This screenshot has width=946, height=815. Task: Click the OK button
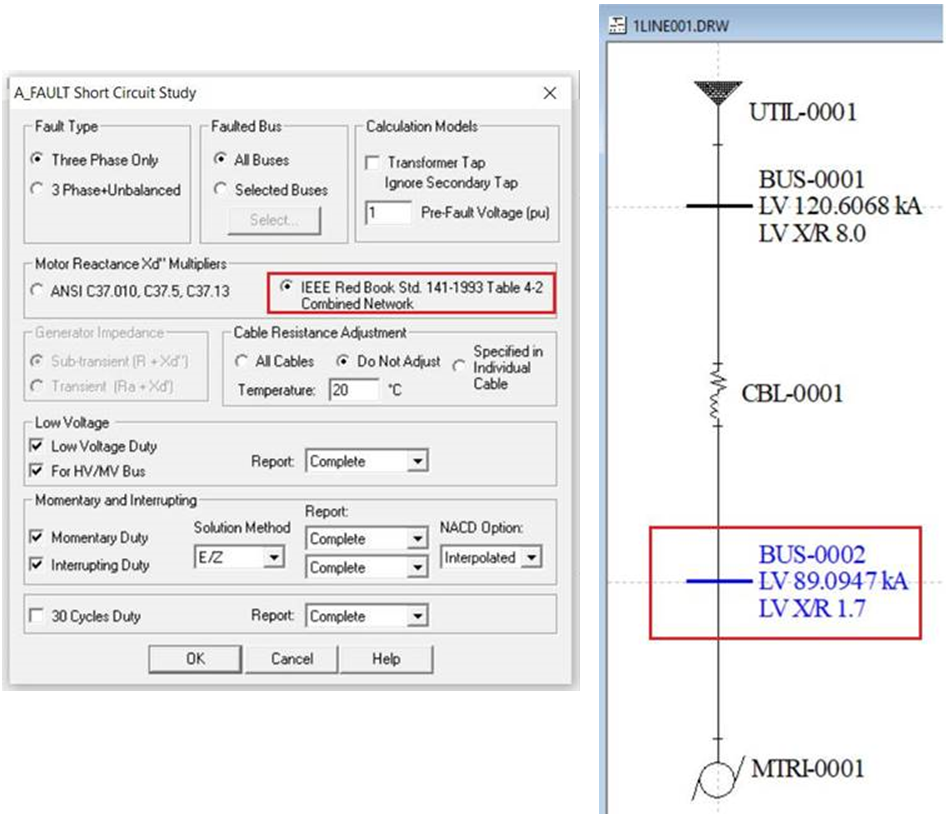tap(195, 659)
